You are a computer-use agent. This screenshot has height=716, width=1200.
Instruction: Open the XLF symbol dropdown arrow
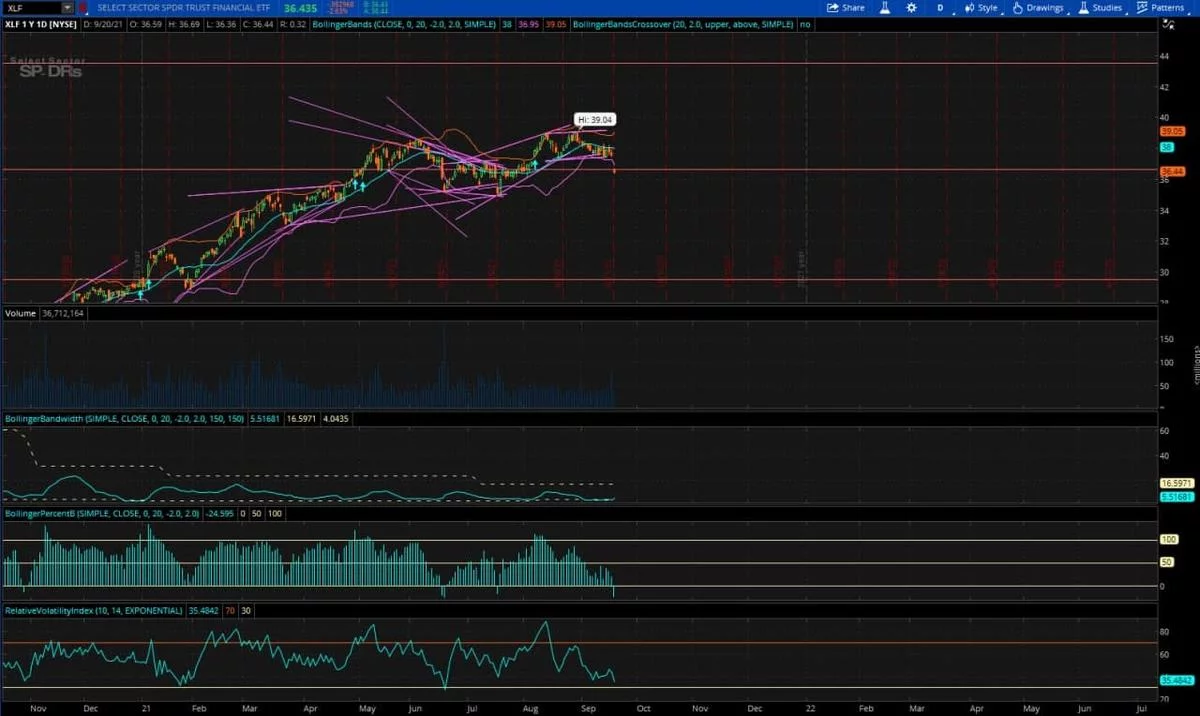coord(67,7)
